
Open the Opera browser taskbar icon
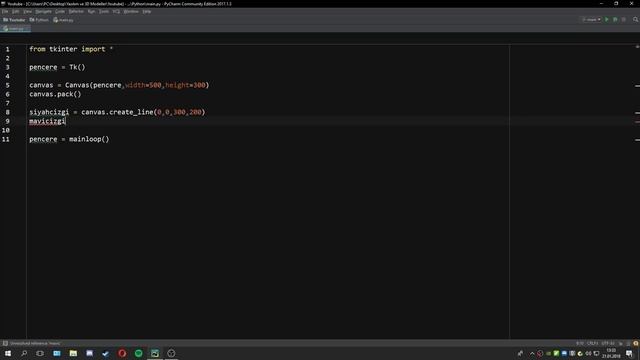[122, 353]
